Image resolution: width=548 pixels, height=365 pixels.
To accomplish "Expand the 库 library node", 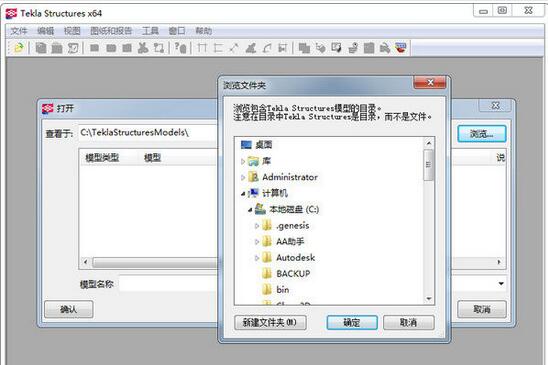I will [243, 161].
